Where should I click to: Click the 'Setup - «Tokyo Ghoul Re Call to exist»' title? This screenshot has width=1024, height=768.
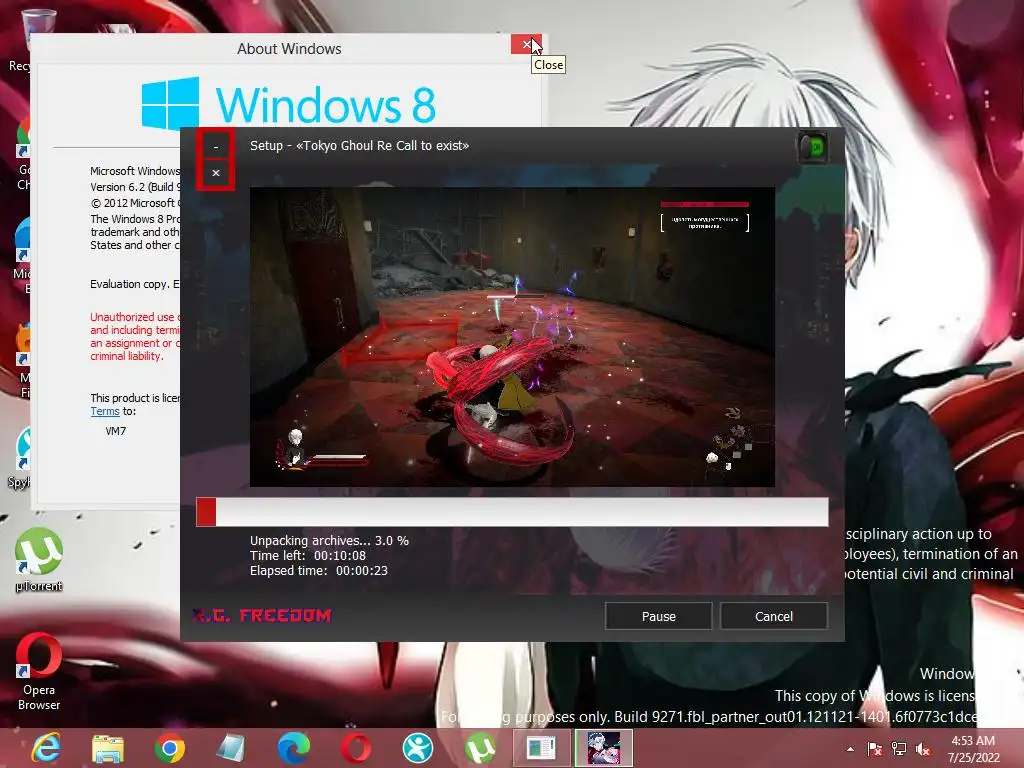tap(359, 146)
